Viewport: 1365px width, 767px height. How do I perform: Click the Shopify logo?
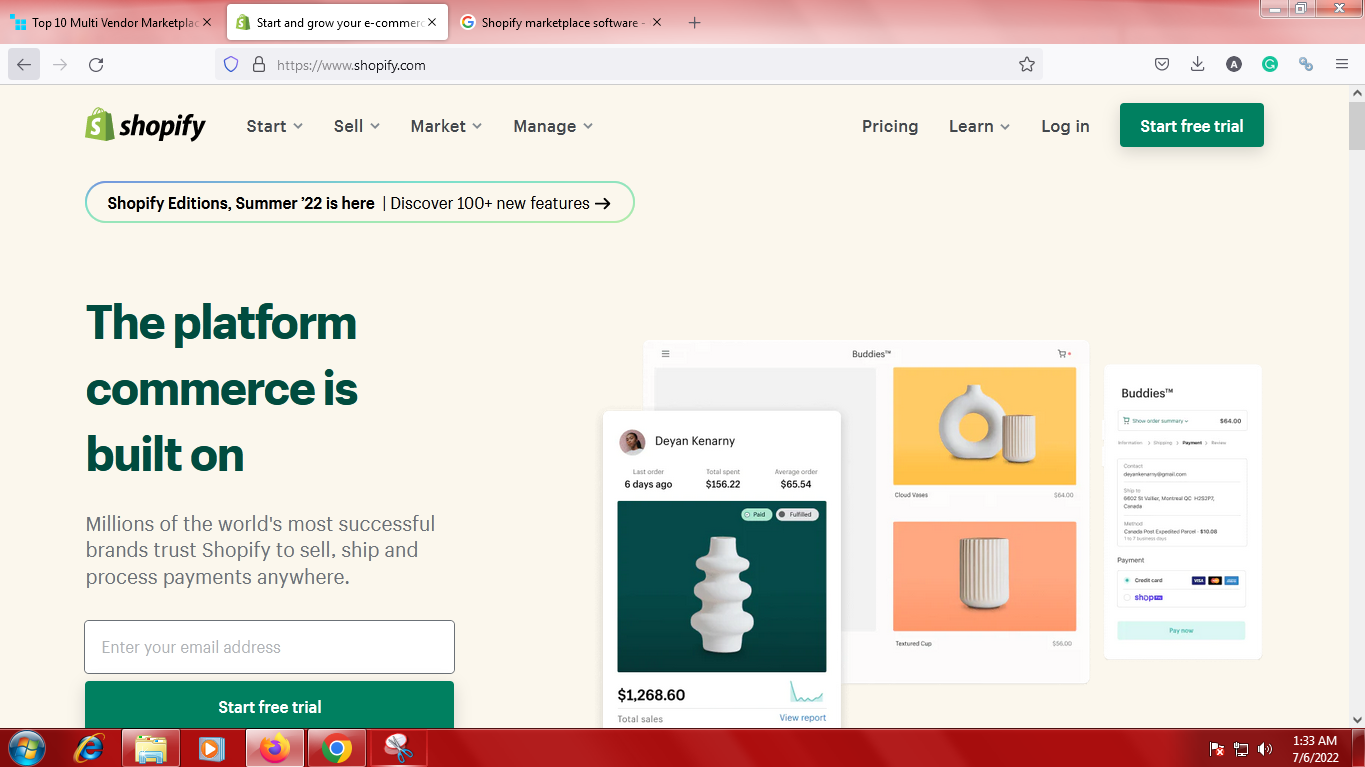pyautogui.click(x=145, y=126)
